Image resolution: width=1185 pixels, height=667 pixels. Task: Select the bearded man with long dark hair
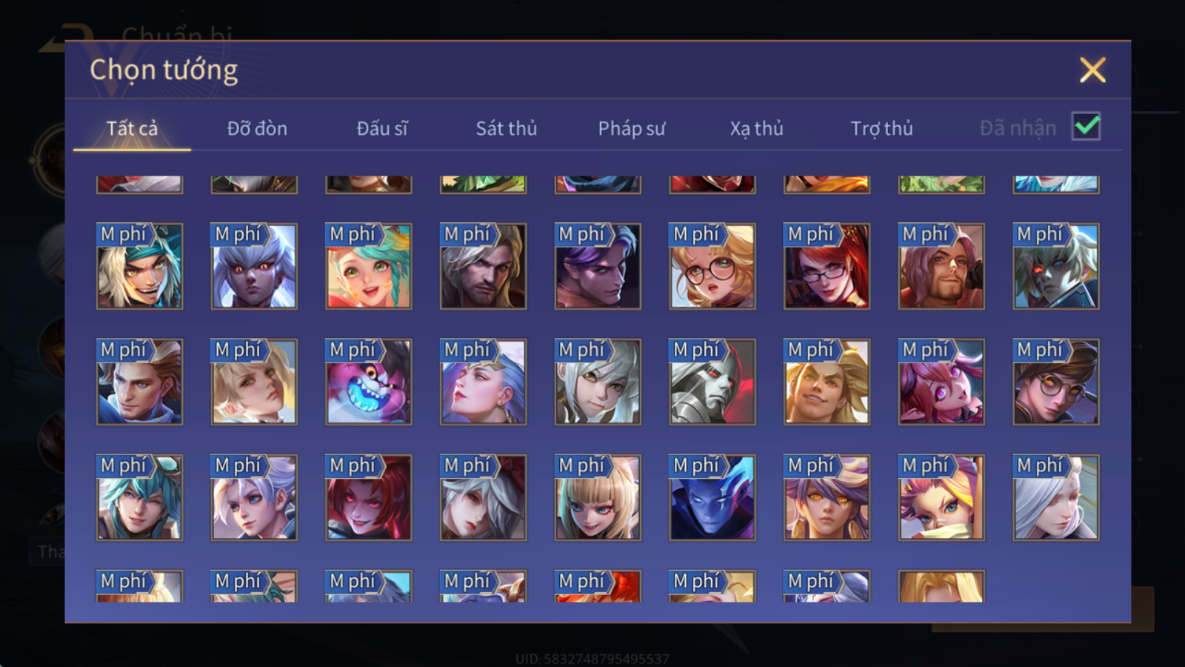[483, 266]
